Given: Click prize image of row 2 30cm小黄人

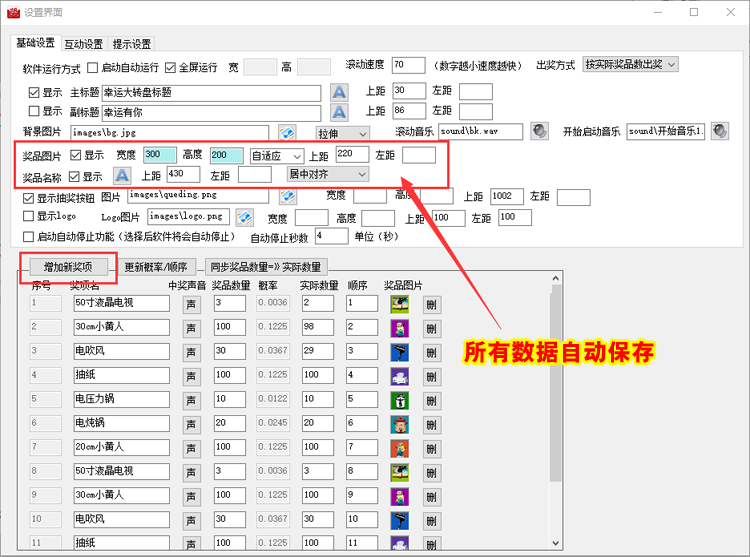Looking at the screenshot, I should pos(400,328).
